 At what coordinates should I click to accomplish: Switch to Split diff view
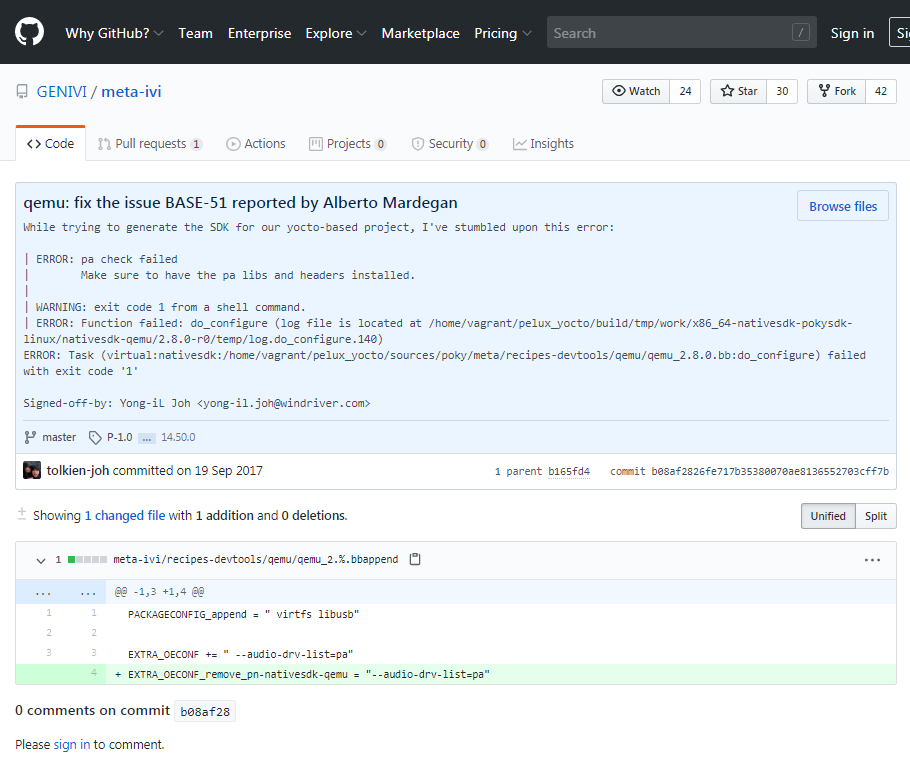[875, 516]
